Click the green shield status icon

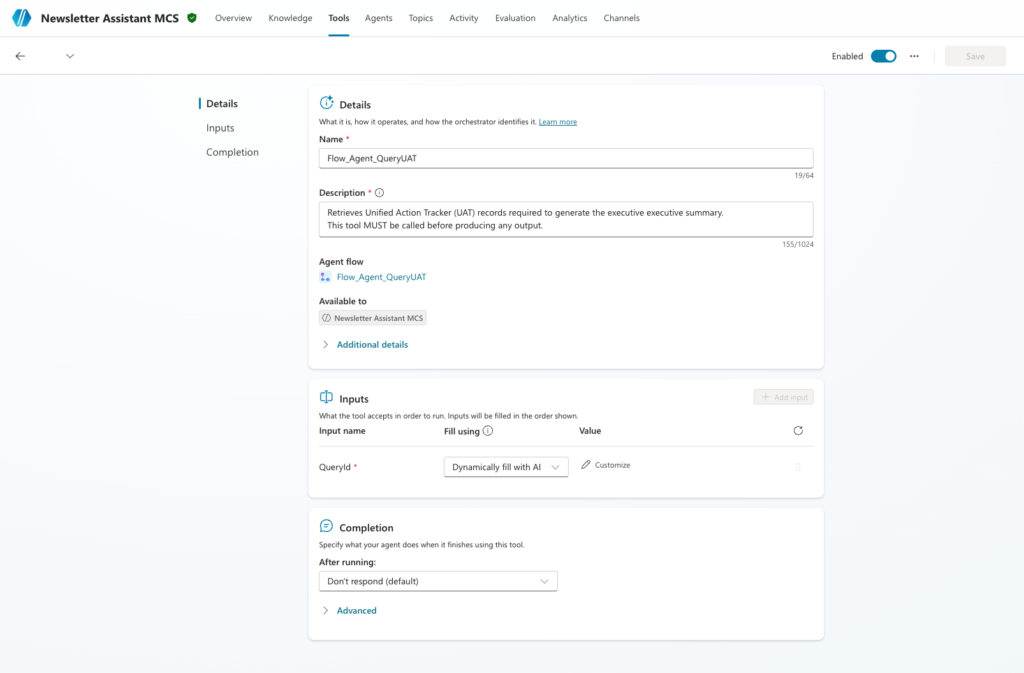pos(192,18)
